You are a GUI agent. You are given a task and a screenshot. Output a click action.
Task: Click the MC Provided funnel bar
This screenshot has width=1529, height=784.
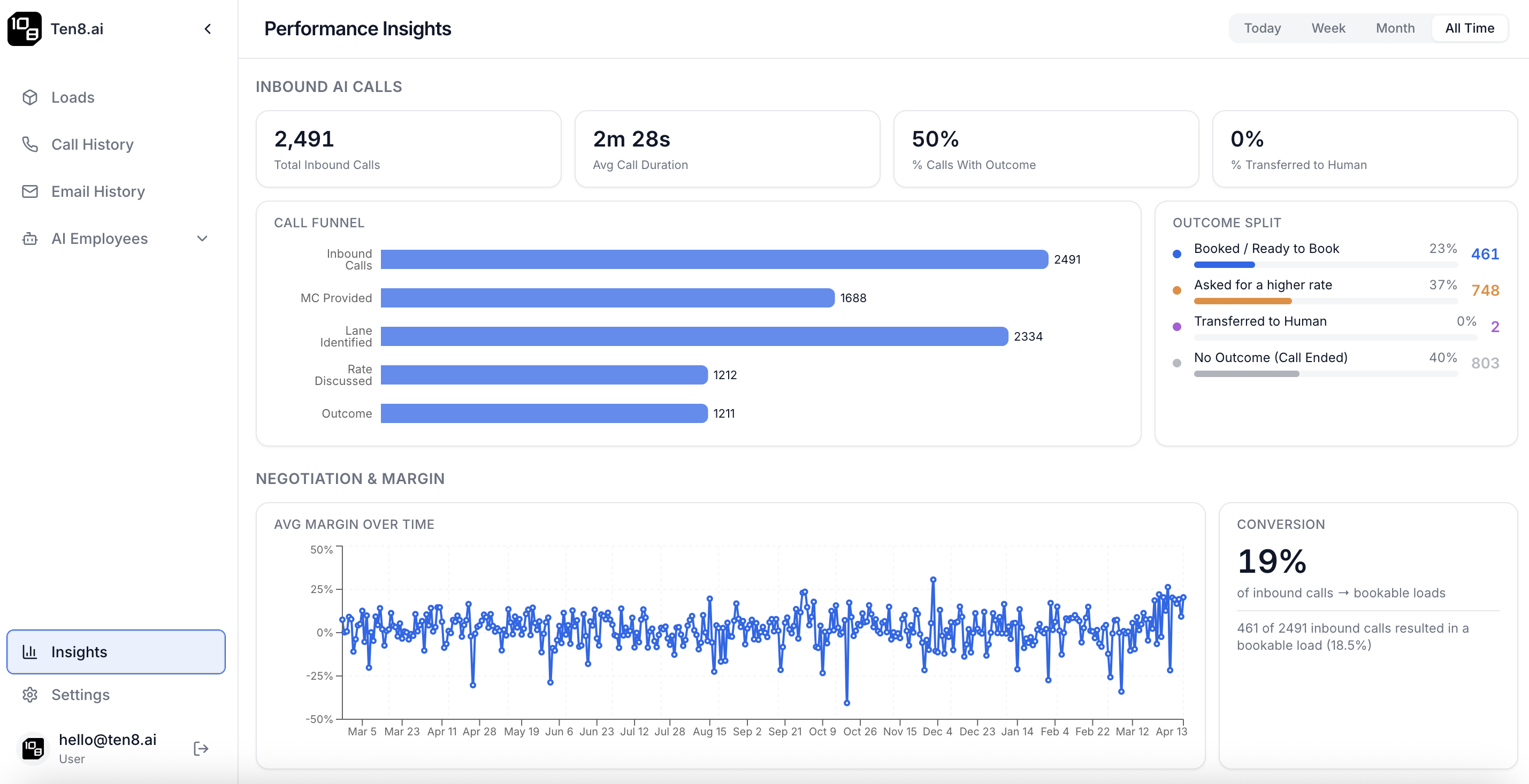607,298
